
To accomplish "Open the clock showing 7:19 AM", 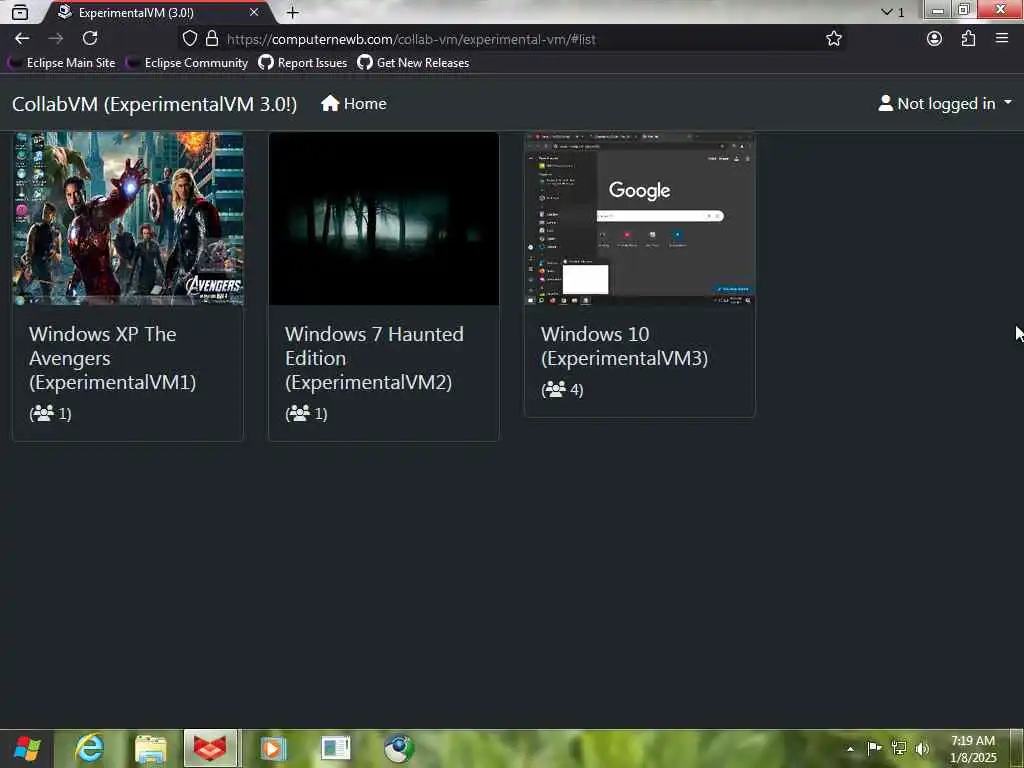I will click(973, 749).
